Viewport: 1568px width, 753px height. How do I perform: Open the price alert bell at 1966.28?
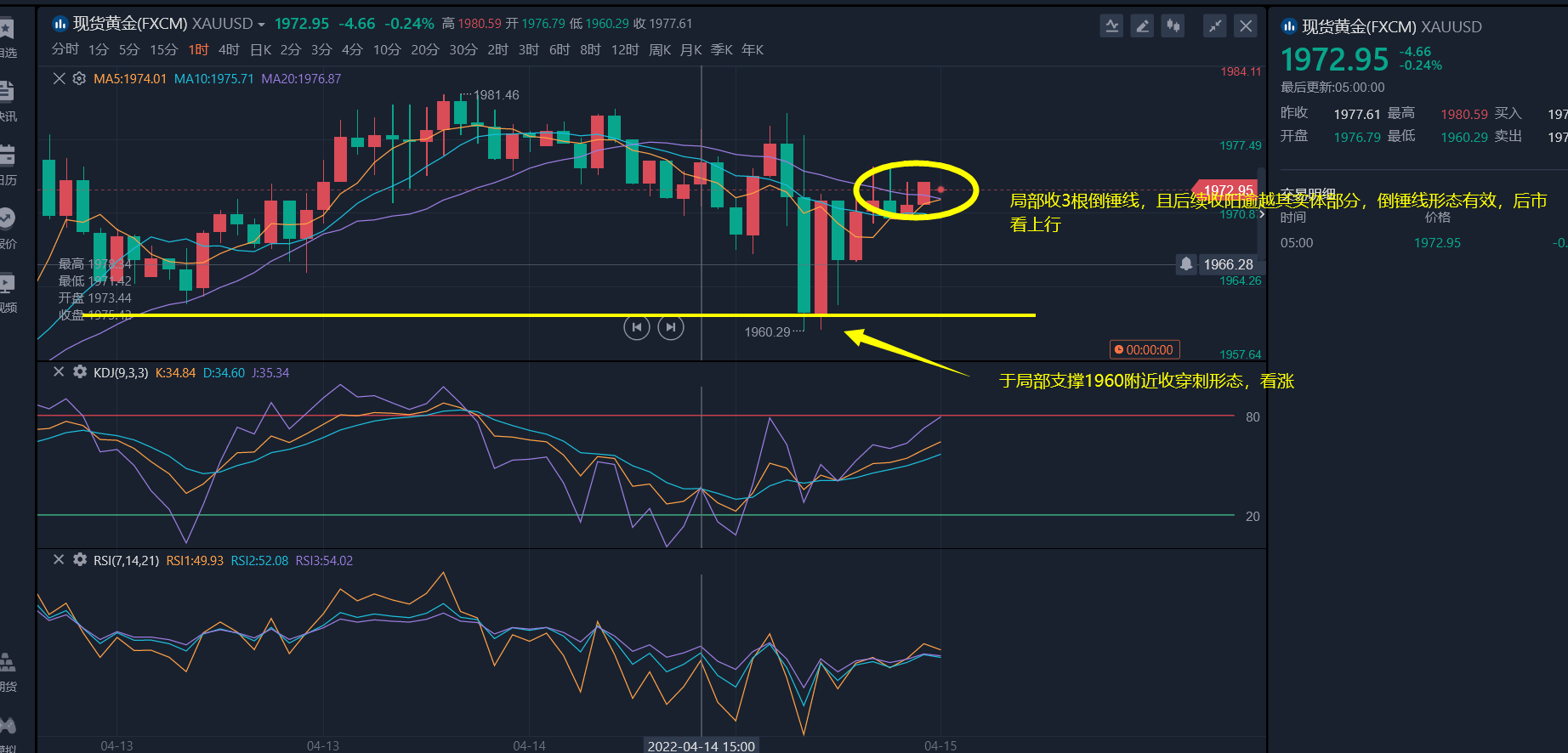click(1186, 264)
